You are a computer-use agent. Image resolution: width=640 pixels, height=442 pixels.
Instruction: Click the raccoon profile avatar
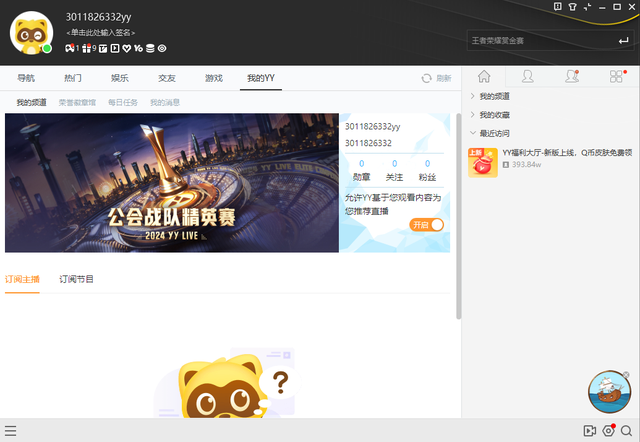31,33
